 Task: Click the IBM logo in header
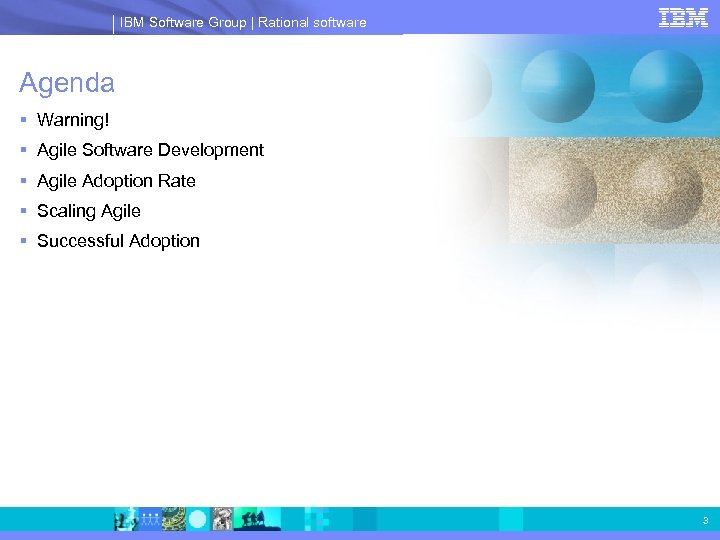click(x=683, y=18)
